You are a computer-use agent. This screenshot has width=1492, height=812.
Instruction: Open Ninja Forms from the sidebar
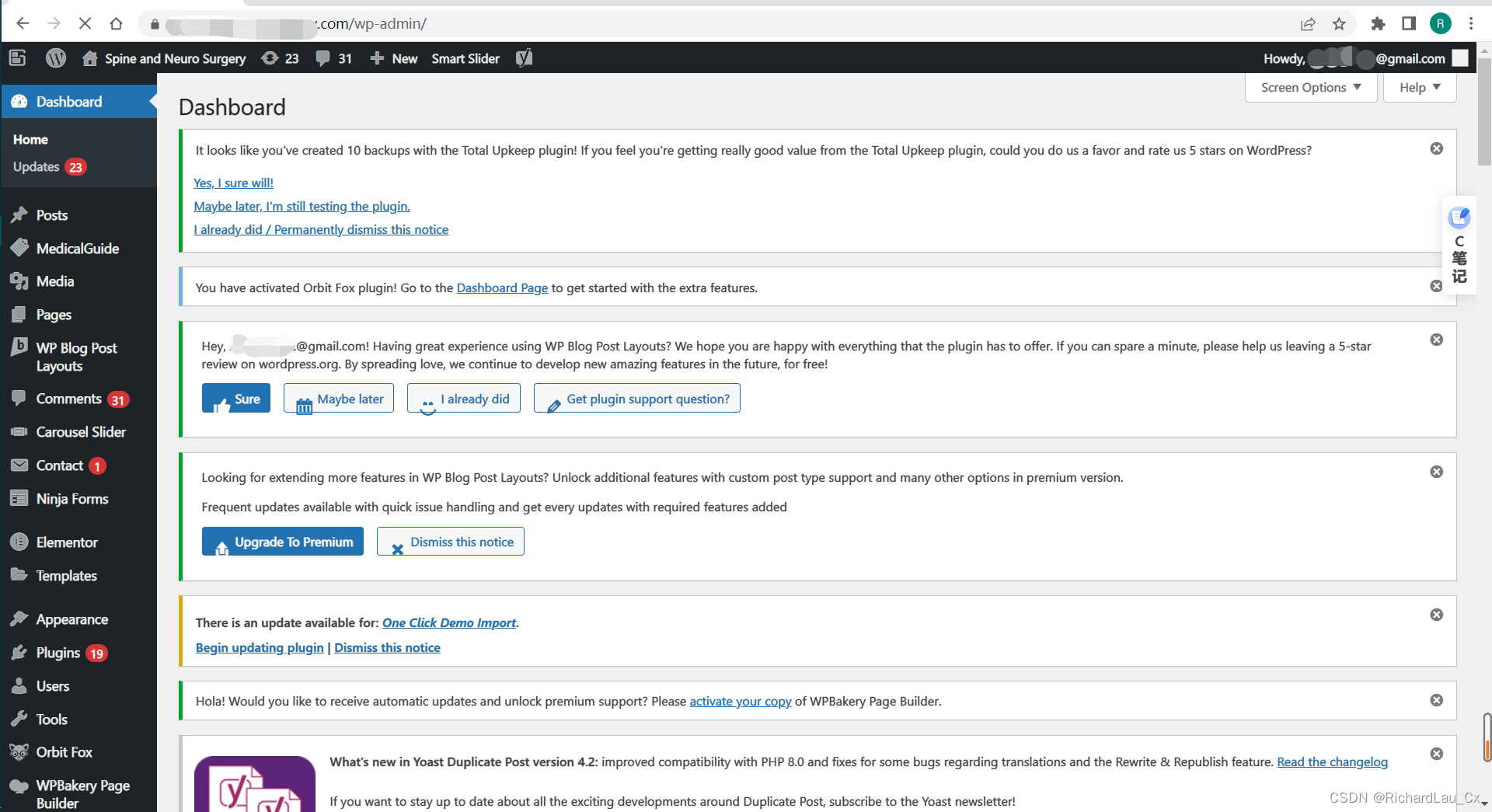point(72,498)
